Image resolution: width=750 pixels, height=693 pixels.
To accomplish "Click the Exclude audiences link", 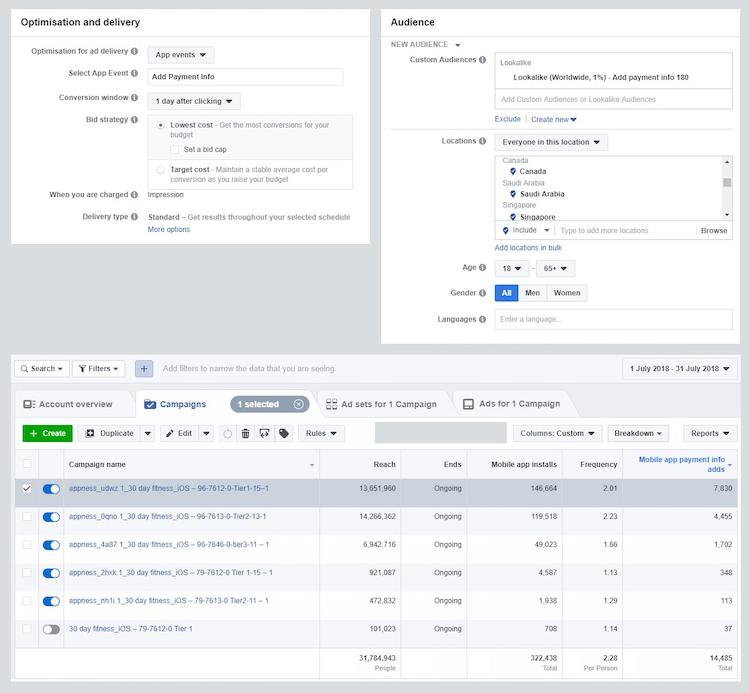I will (x=507, y=119).
